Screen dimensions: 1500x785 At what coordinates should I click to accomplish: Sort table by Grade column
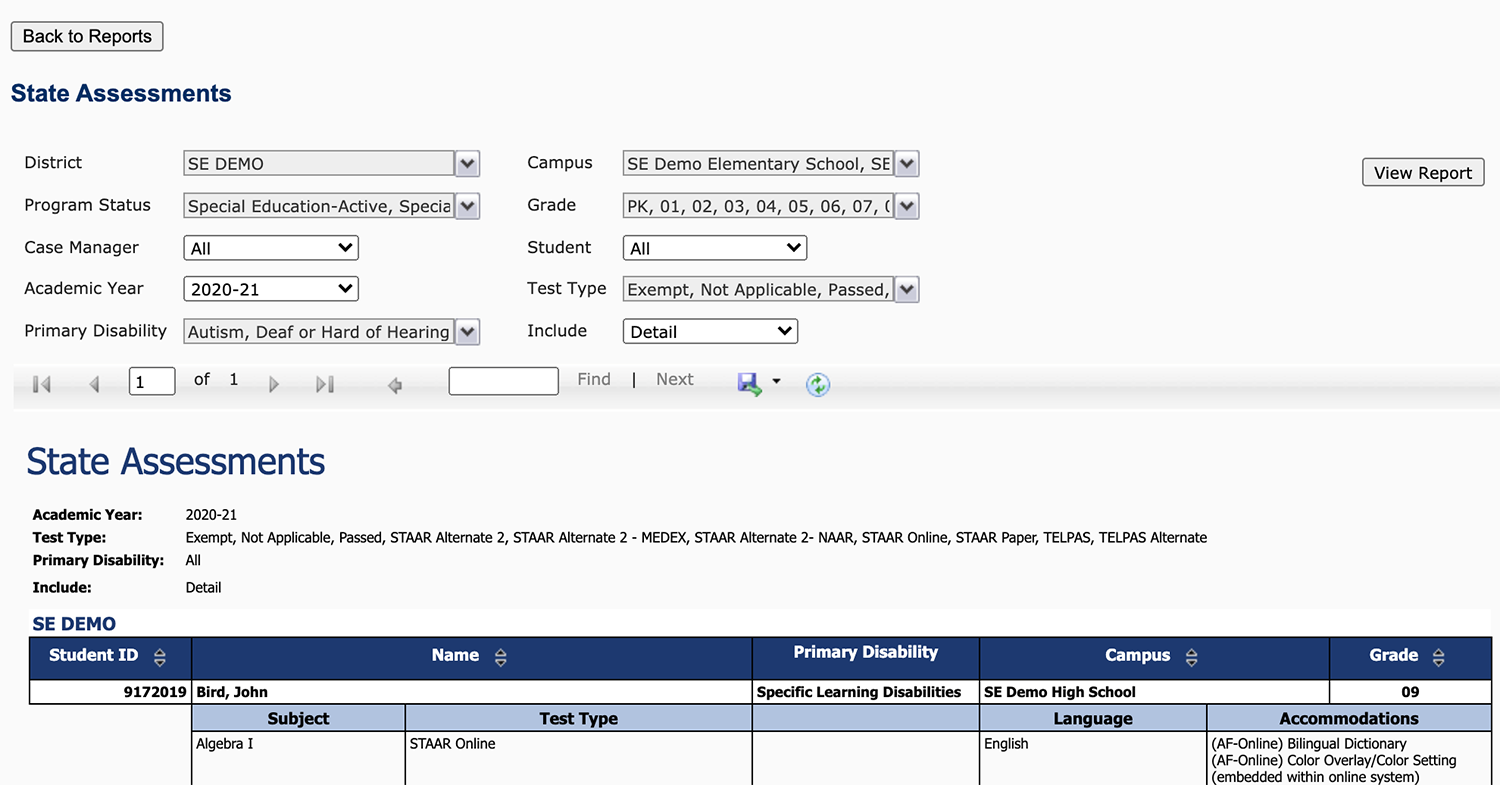tap(1438, 658)
